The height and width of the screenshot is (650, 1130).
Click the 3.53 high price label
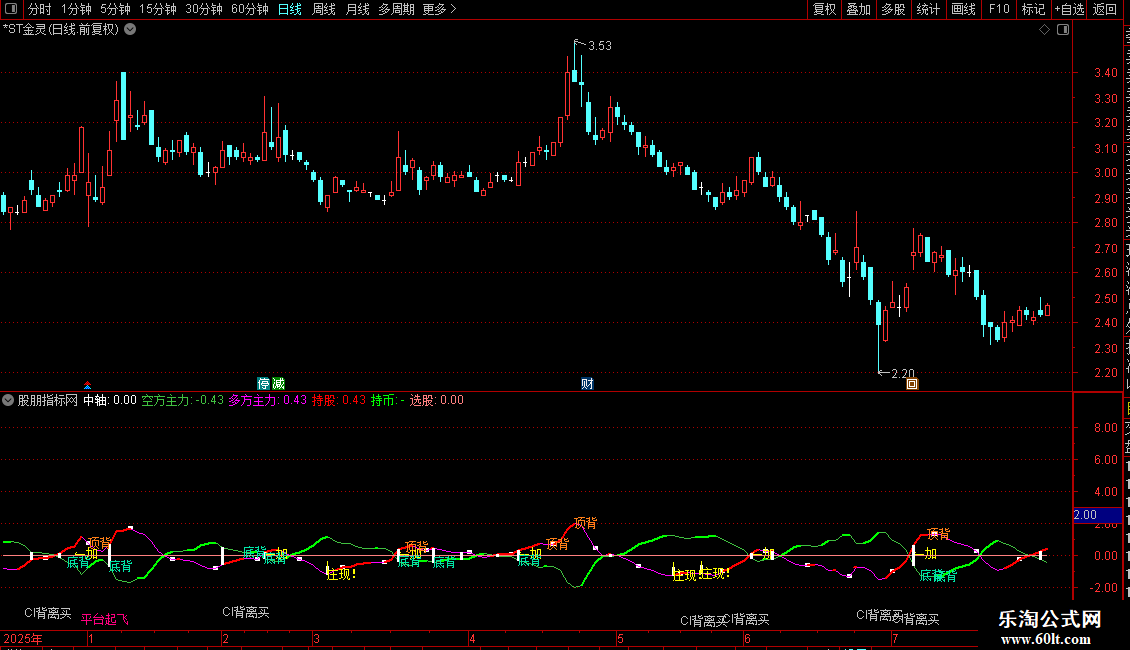click(x=600, y=46)
